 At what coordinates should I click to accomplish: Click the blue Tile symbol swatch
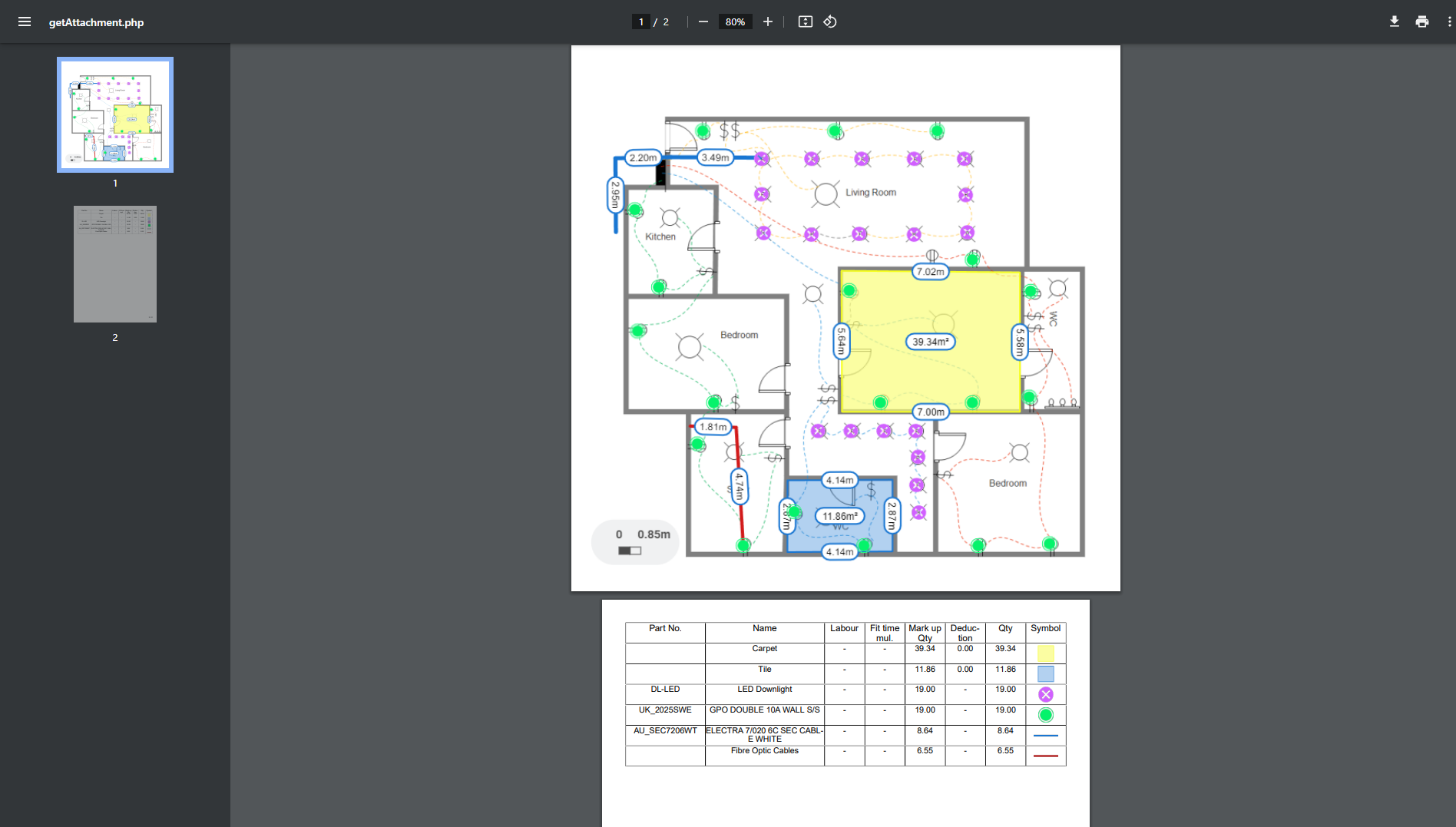pyautogui.click(x=1045, y=673)
